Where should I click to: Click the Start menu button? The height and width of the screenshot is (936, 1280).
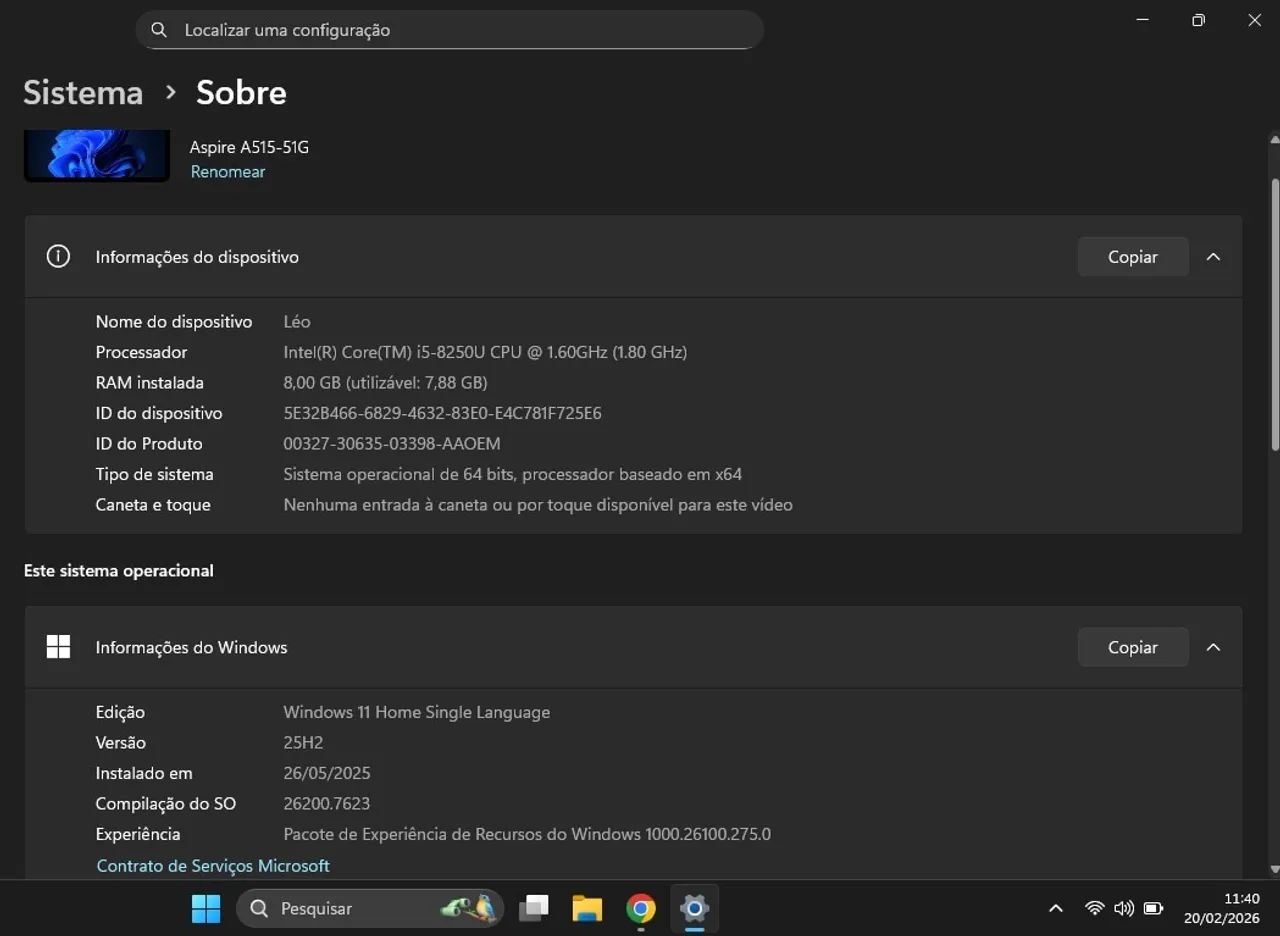point(205,908)
